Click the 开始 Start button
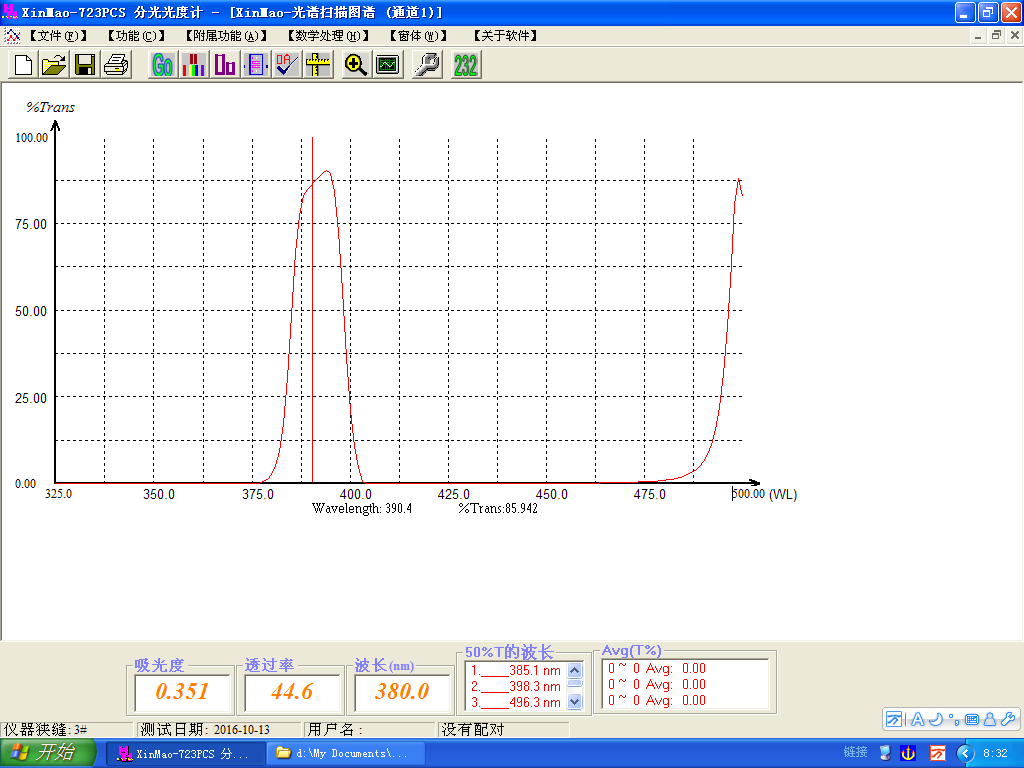Viewport: 1024px width, 768px height. coord(47,753)
